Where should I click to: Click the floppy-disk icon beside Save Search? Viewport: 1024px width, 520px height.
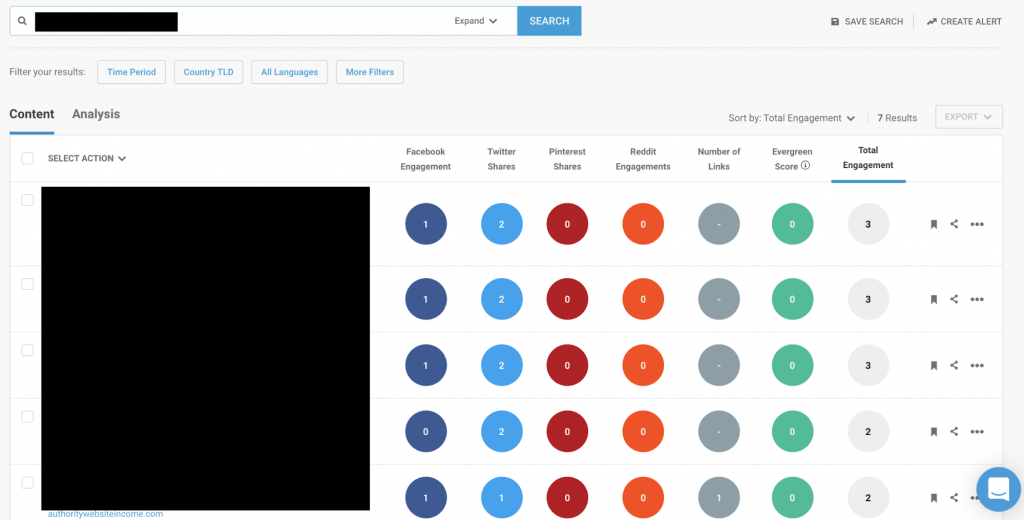pyautogui.click(x=835, y=22)
